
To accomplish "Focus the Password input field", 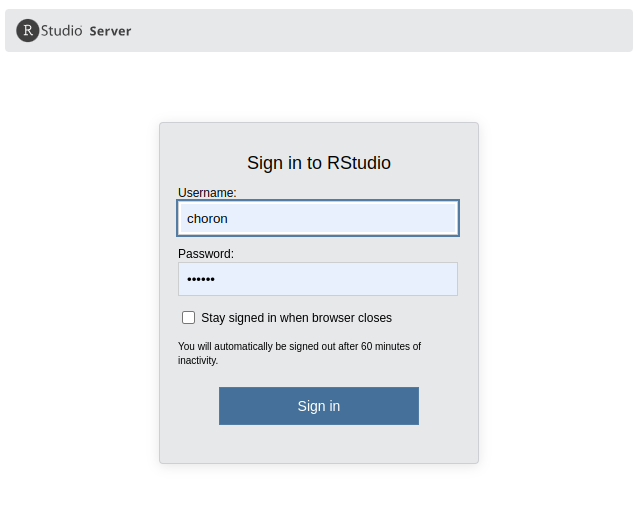I will (x=318, y=279).
